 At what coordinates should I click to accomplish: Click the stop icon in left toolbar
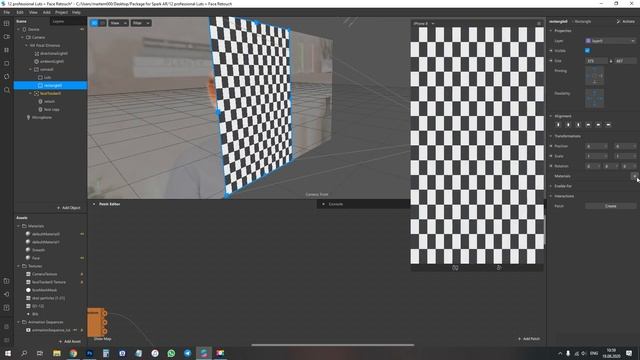[x=7, y=64]
